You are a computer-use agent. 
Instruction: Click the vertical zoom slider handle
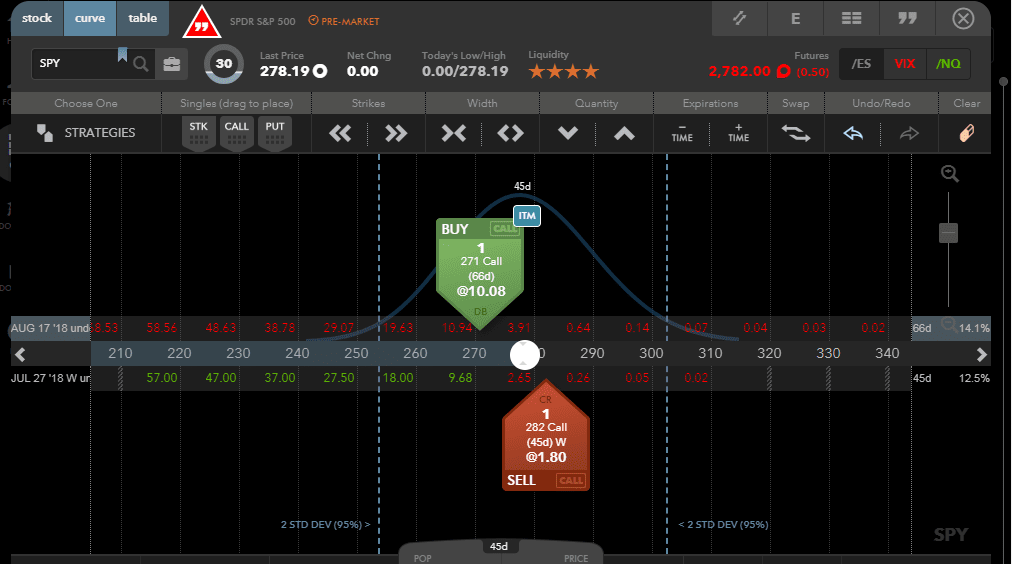(949, 233)
